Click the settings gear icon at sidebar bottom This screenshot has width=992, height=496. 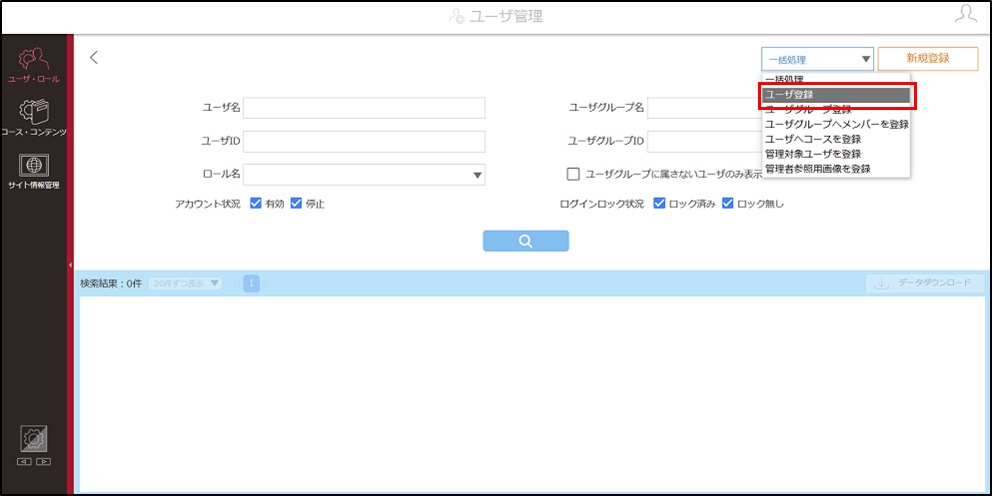[x=34, y=438]
